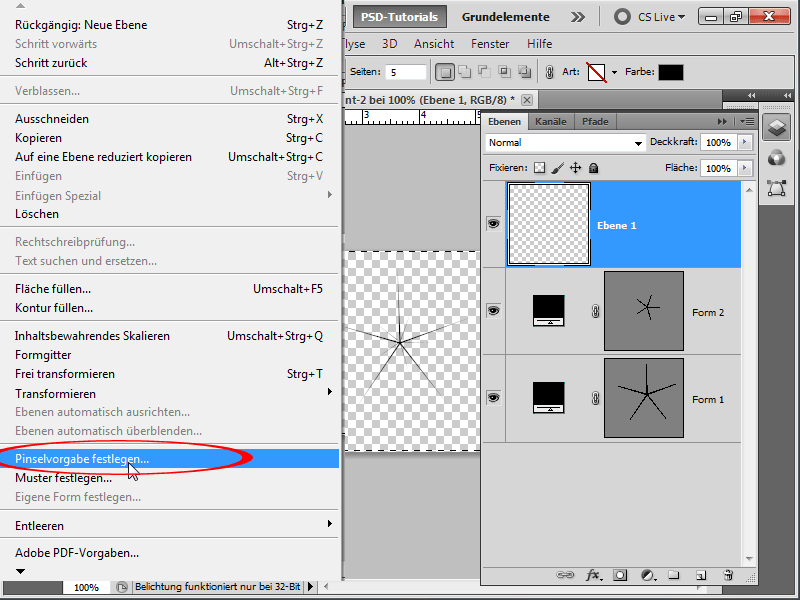Select the Ebene 1 layer thumbnail

(x=549, y=224)
